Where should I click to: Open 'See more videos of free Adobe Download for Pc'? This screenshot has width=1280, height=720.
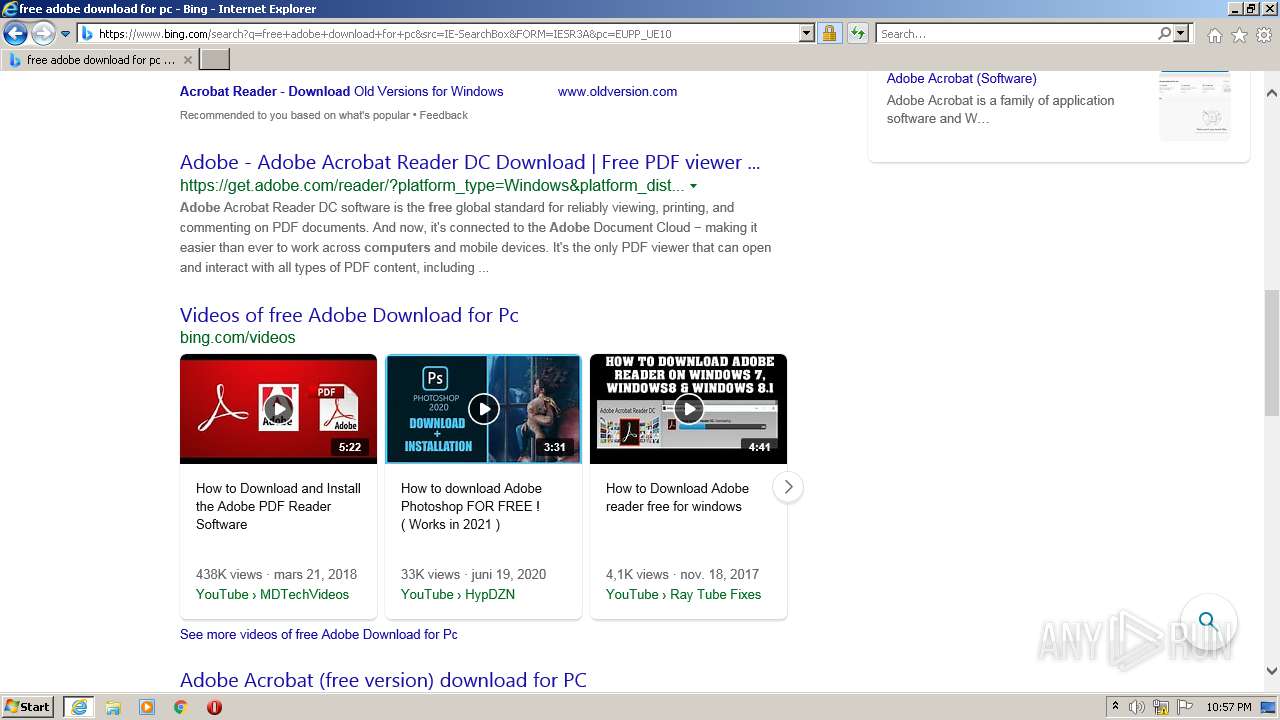(x=319, y=634)
